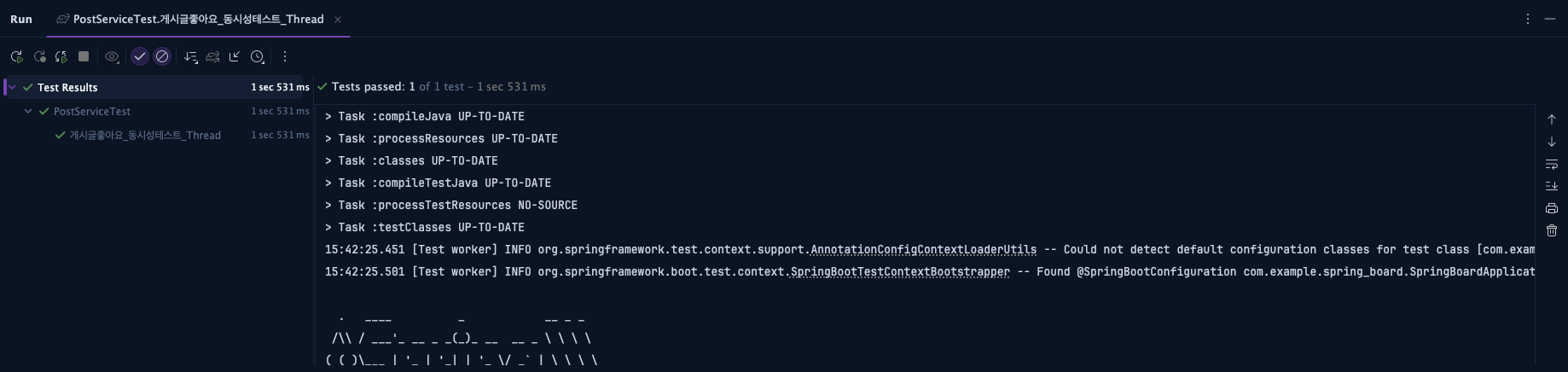Screen dimensions: 1568x372
Task: Toggle soft-wrap in the console
Action: (x=1551, y=164)
